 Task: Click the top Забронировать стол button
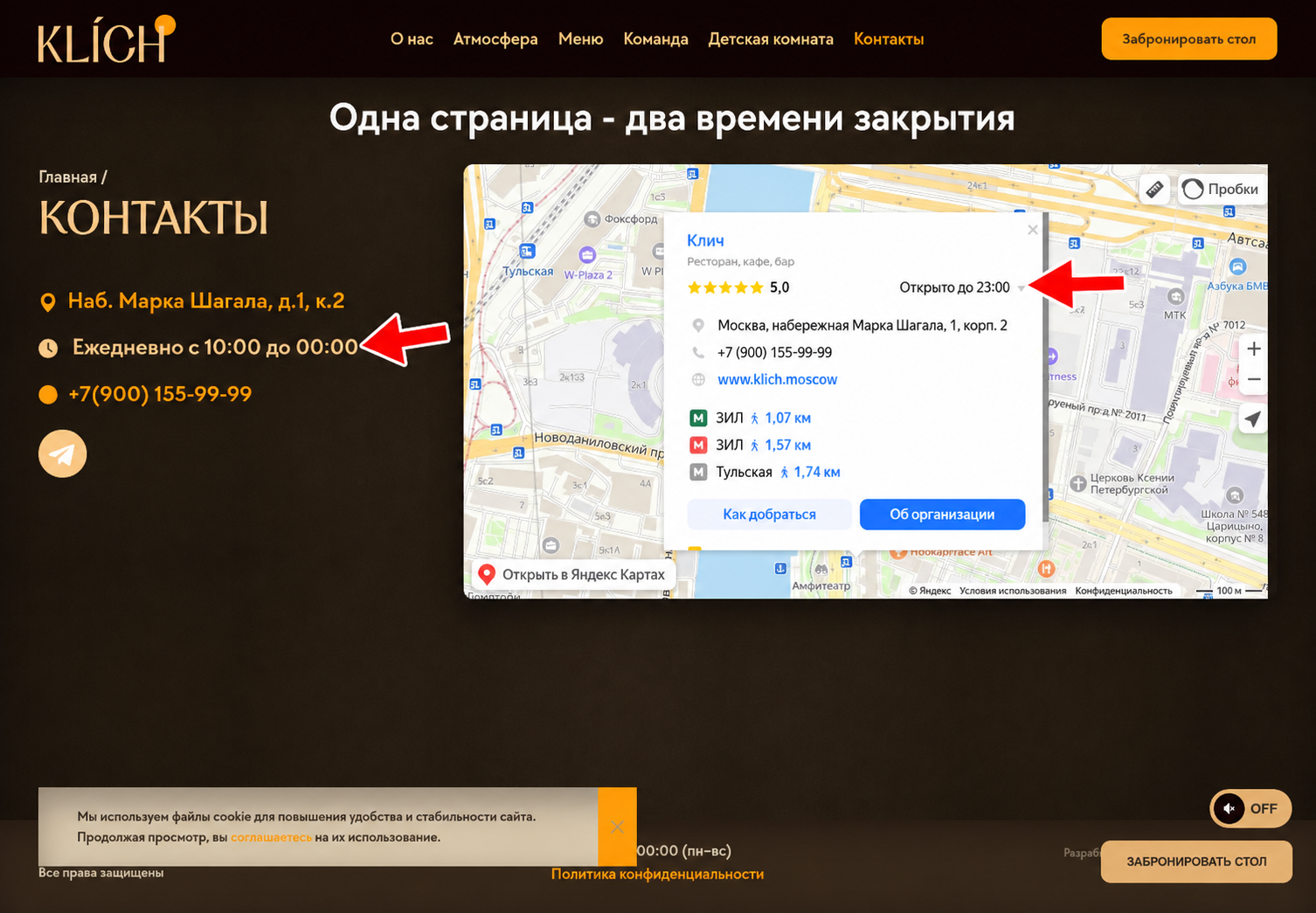1189,39
